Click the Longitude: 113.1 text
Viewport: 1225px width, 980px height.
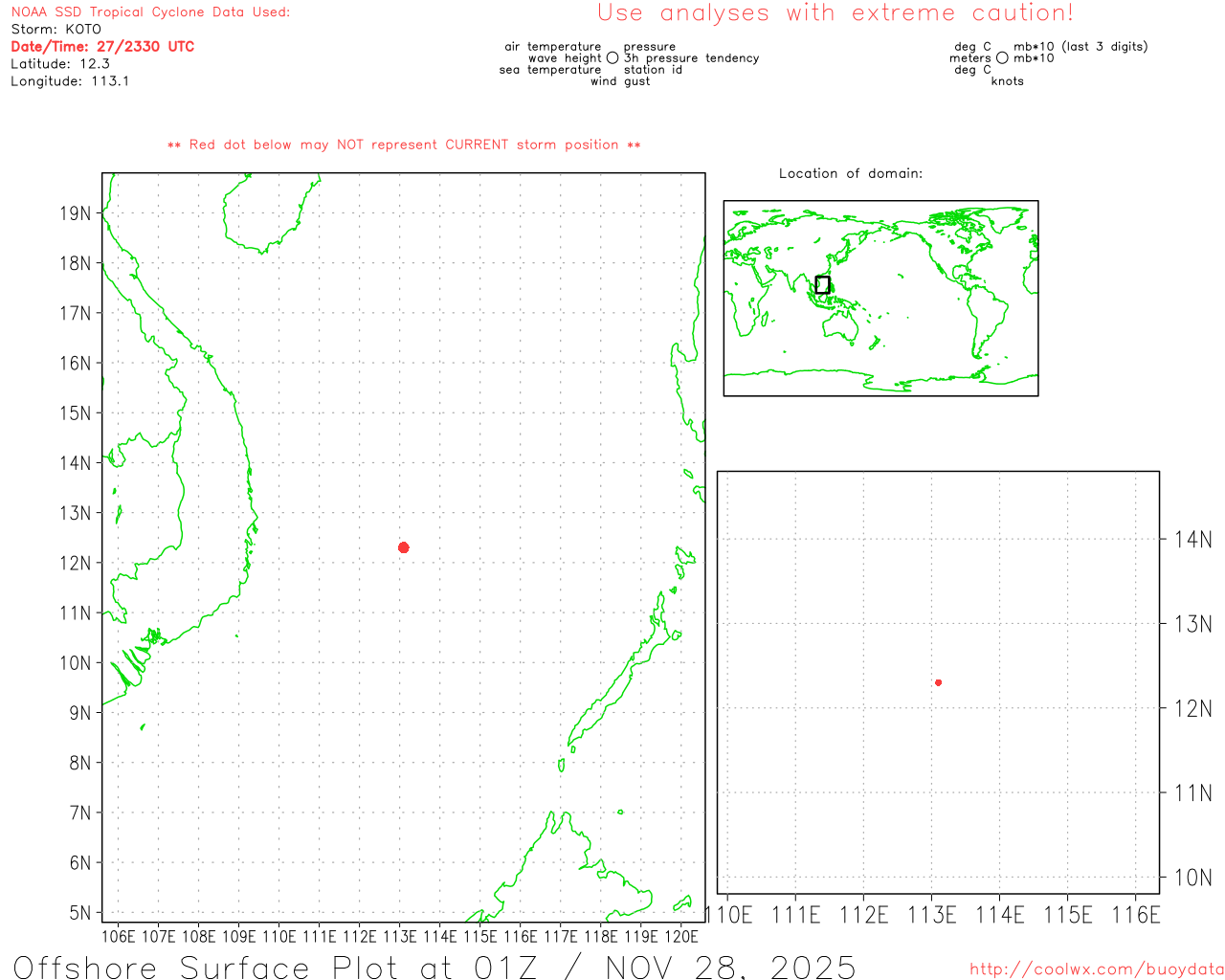tap(70, 81)
